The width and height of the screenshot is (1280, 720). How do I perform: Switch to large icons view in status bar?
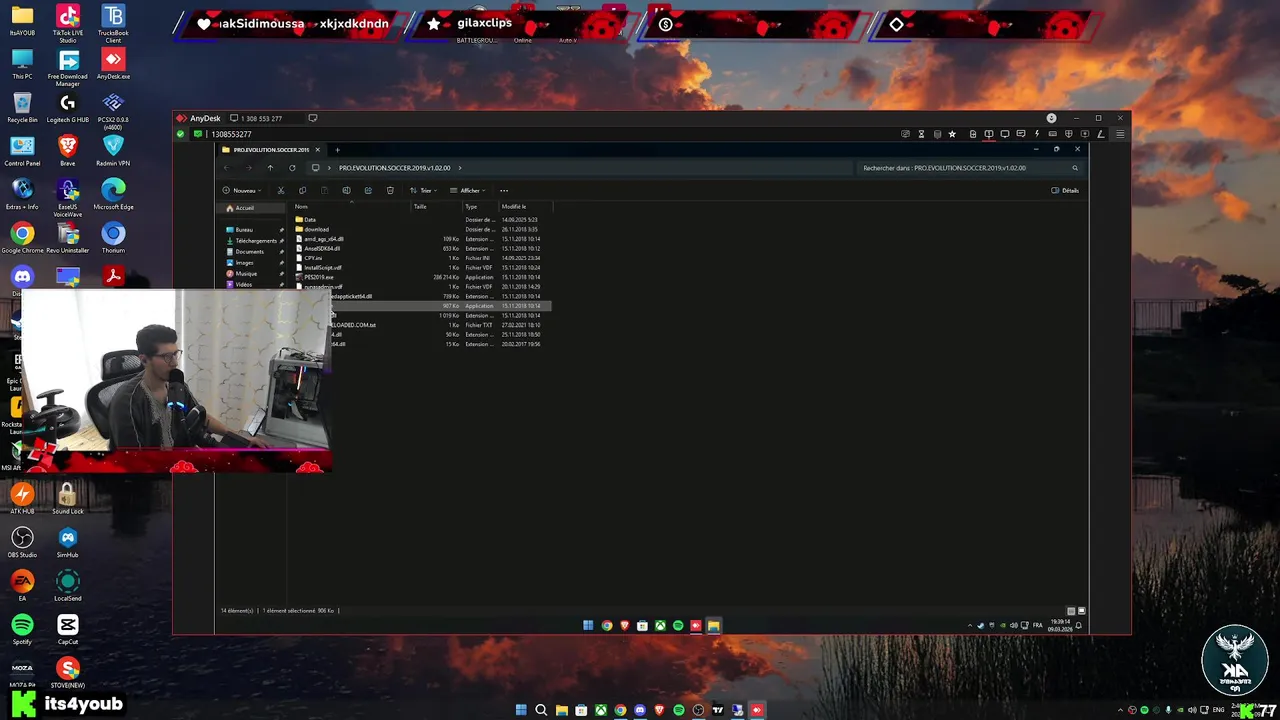1081,610
